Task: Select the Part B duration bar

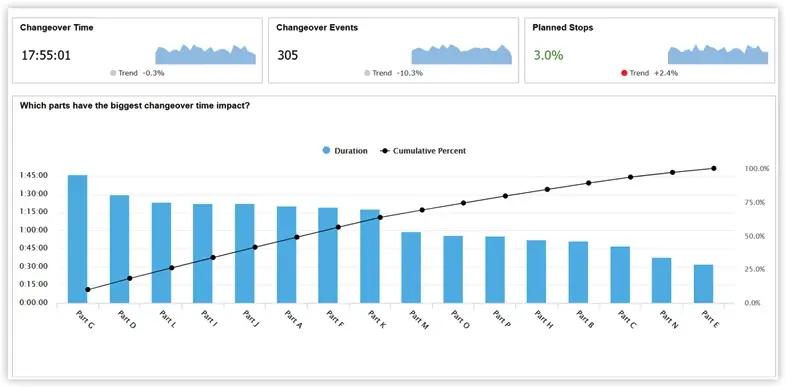Action: coord(578,273)
